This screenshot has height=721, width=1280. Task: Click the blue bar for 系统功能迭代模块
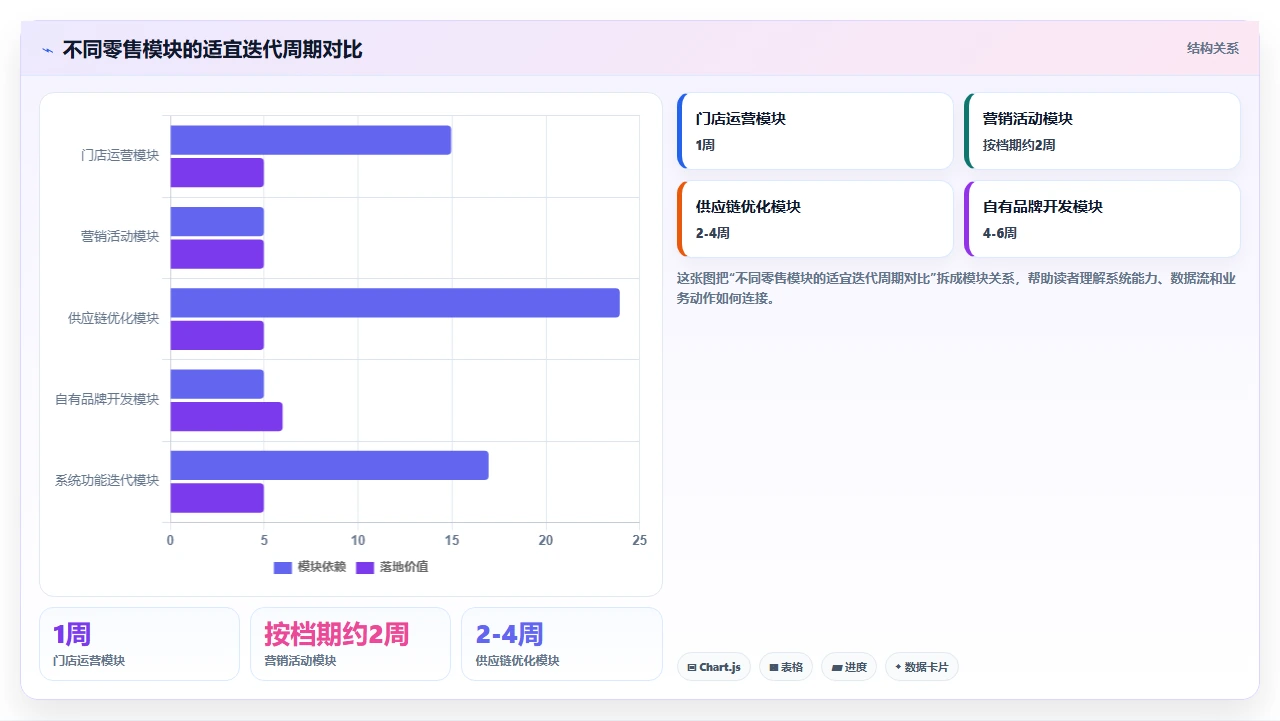coord(329,466)
